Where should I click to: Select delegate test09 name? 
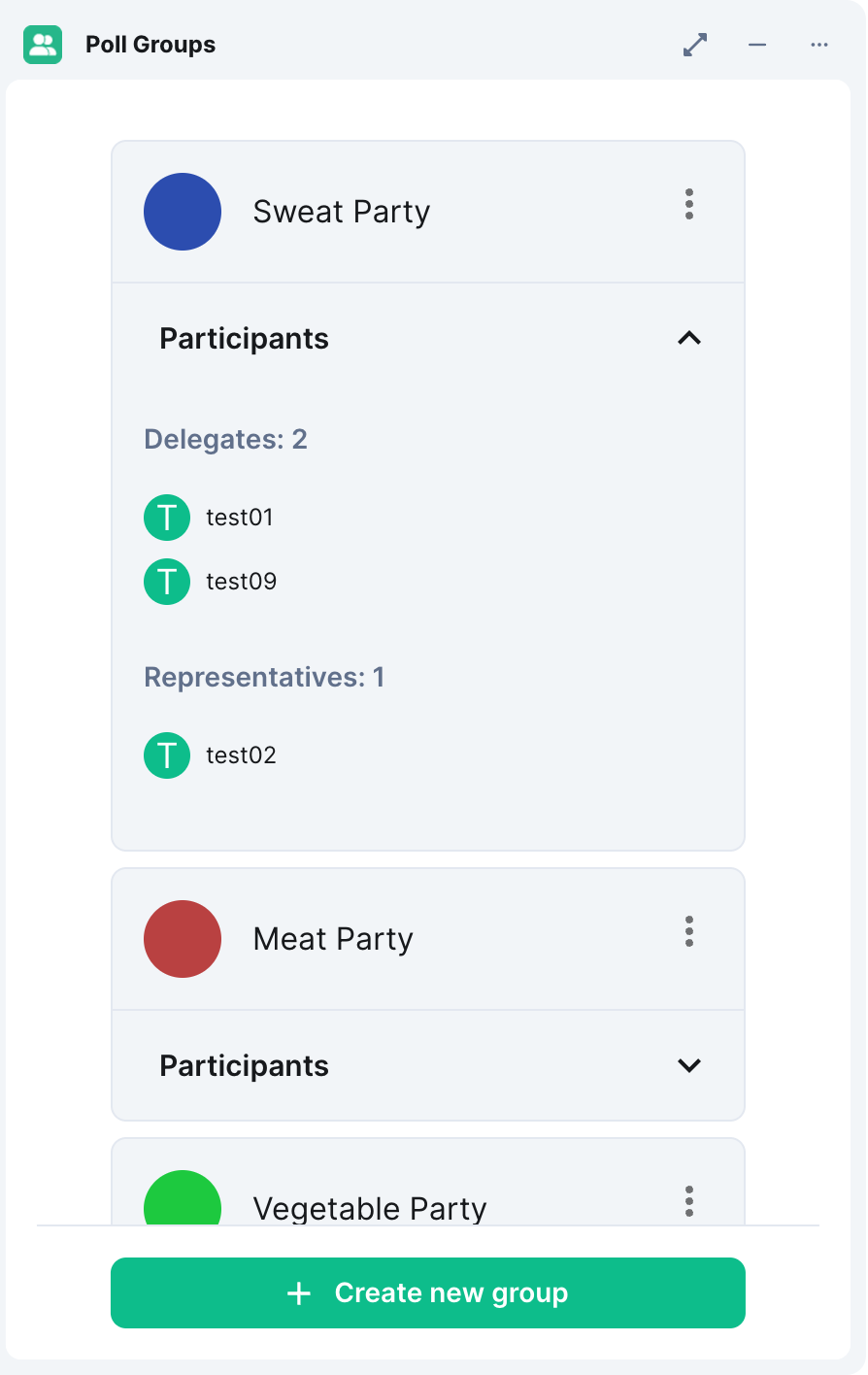(242, 582)
